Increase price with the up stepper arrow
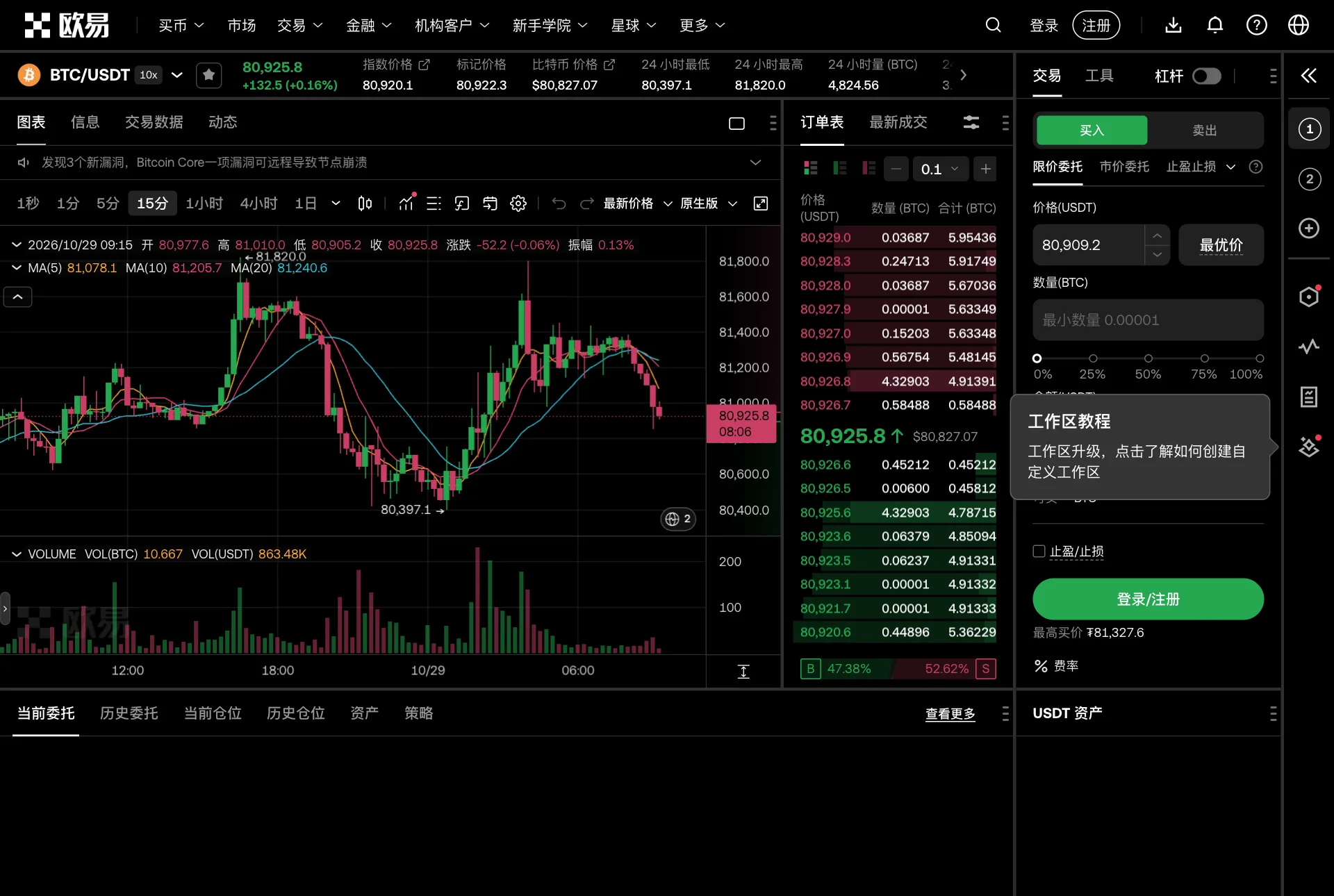This screenshot has width=1334, height=896. (x=1157, y=235)
